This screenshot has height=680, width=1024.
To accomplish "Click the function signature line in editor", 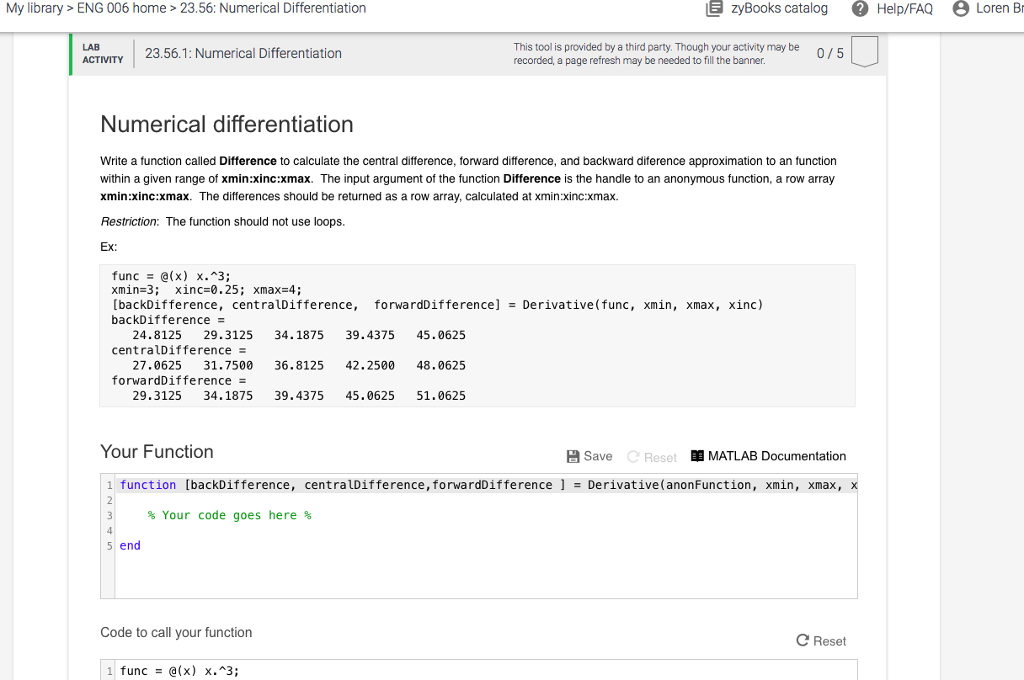I will pyautogui.click(x=487, y=485).
